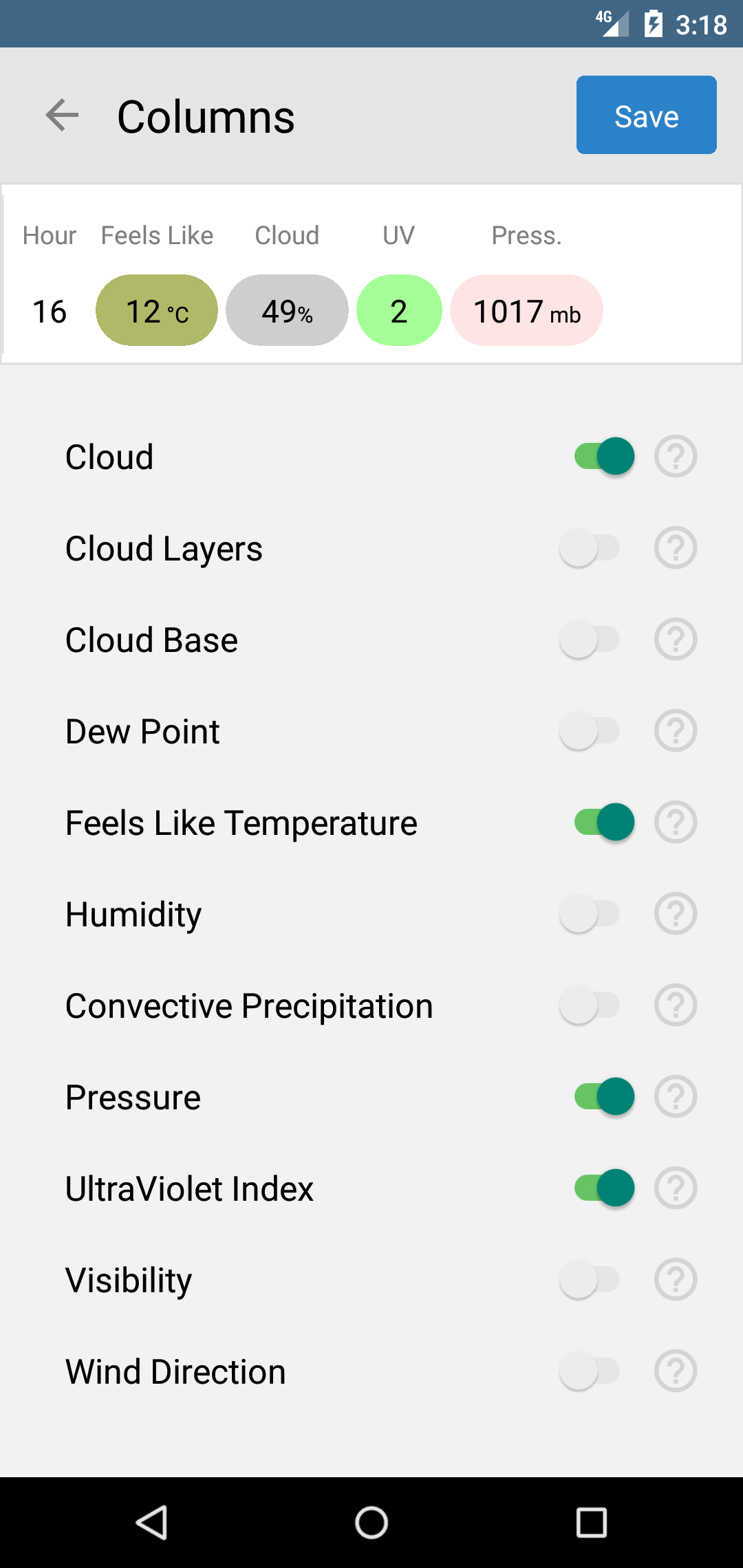This screenshot has width=743, height=1568.
Task: Save the column settings
Action: (x=646, y=115)
